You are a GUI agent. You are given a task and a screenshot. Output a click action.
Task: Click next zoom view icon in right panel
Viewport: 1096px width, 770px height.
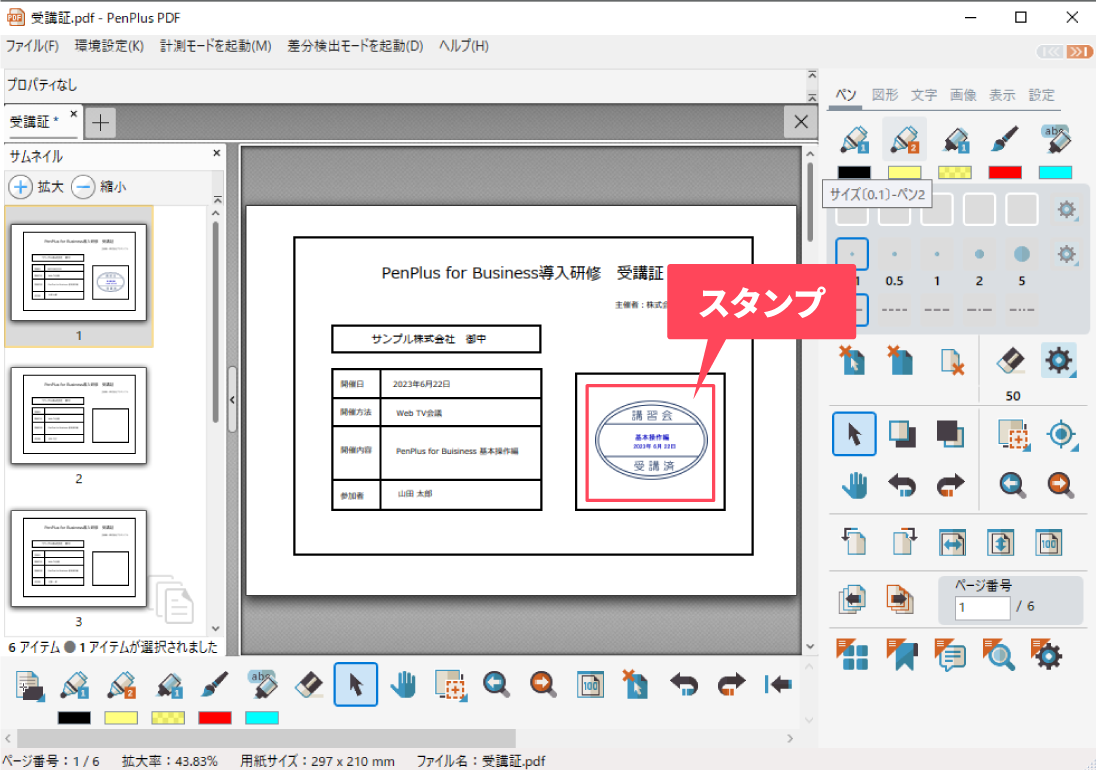coord(1060,485)
